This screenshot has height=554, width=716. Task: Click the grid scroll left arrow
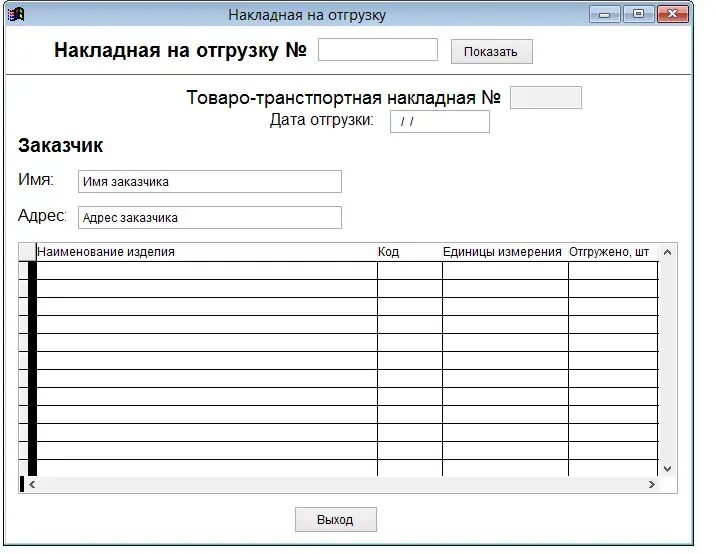point(32,485)
